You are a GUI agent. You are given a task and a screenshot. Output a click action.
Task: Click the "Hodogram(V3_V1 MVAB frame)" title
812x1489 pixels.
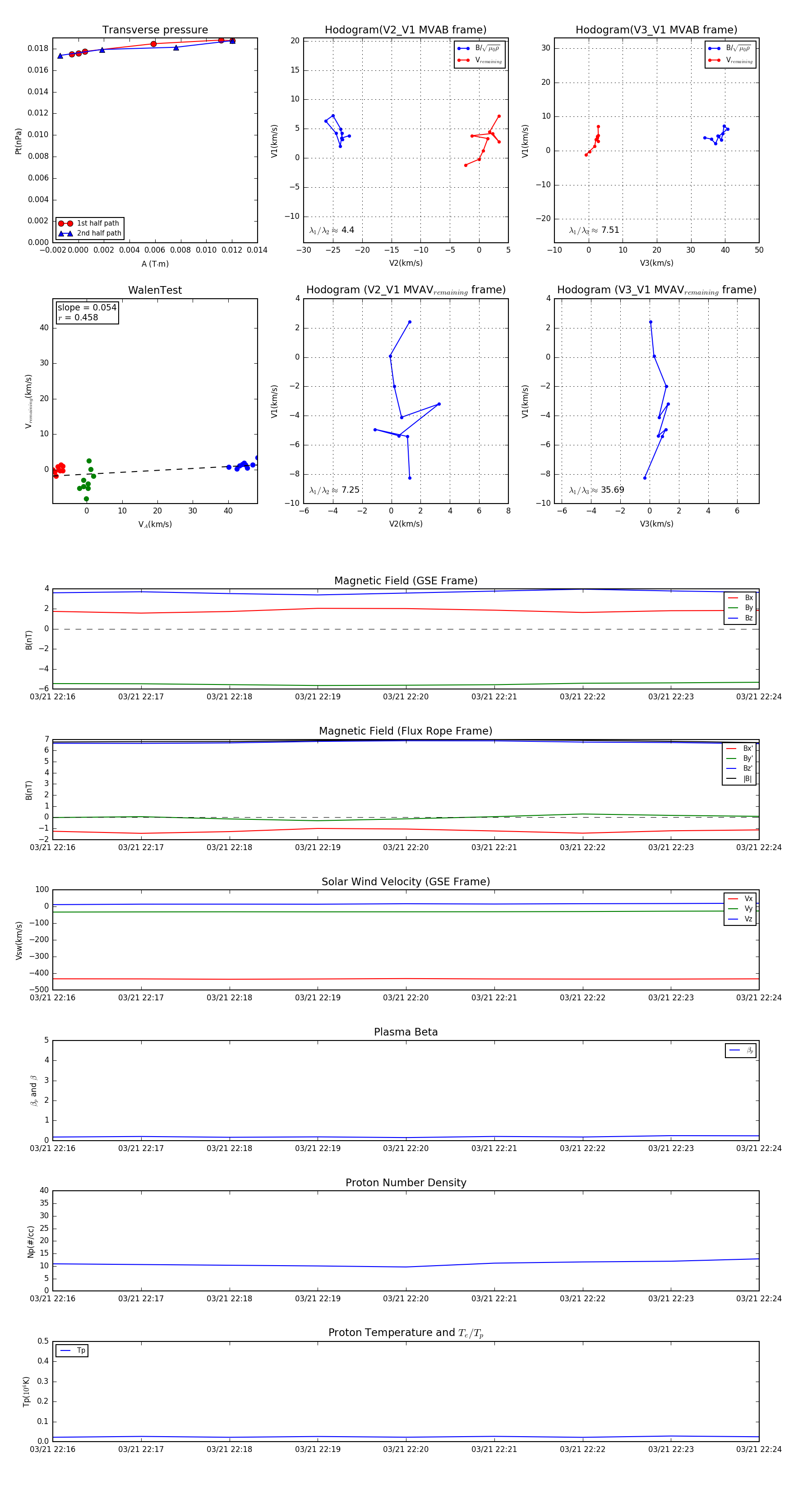(656, 30)
